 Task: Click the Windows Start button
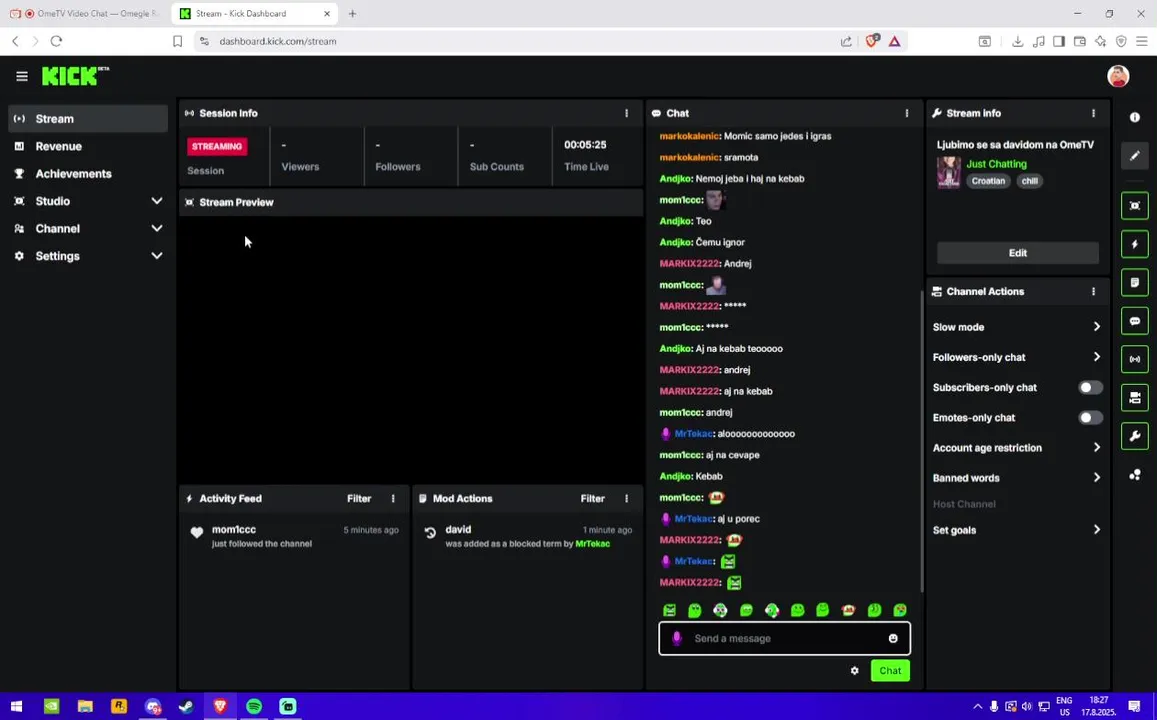tap(16, 707)
